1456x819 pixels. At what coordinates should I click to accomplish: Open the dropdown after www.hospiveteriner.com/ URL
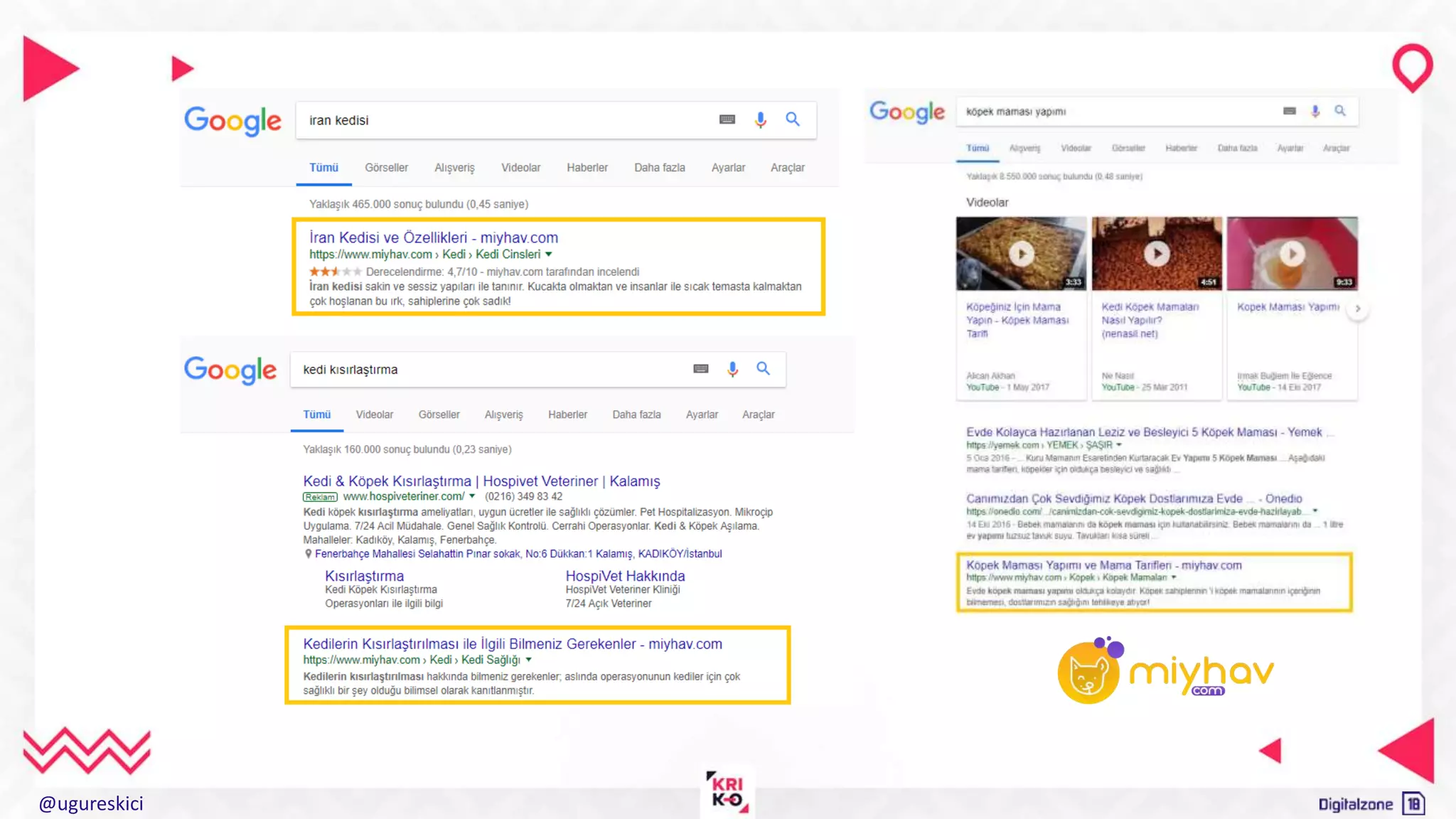coord(472,496)
